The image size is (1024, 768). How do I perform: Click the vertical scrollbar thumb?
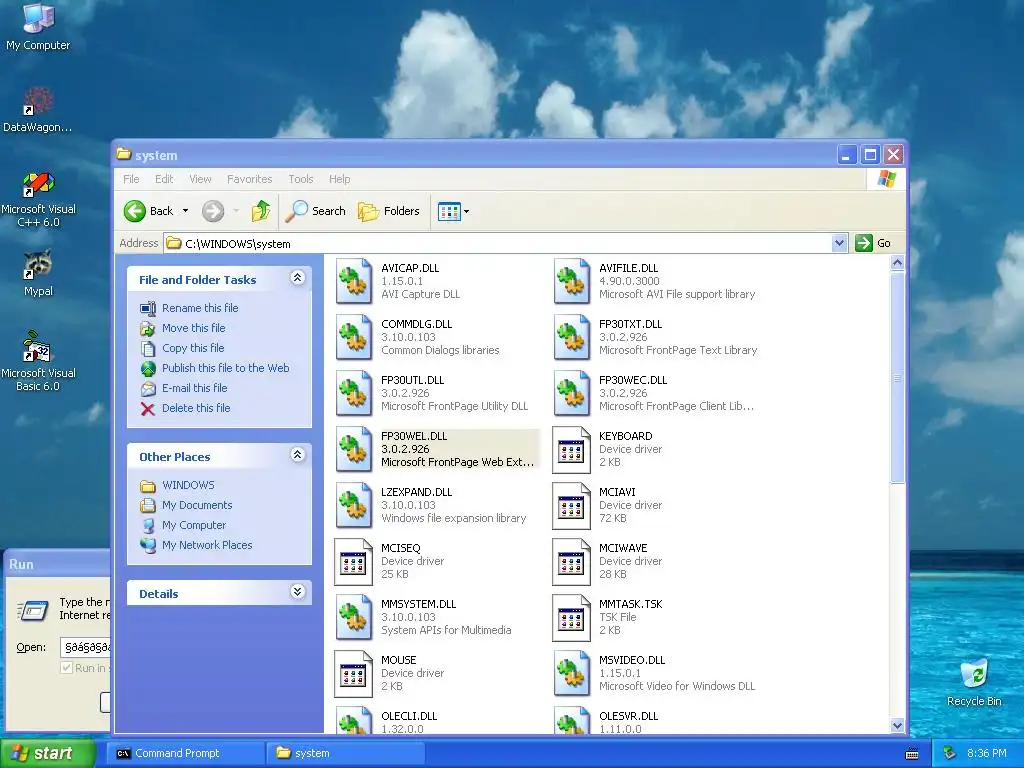click(897, 377)
